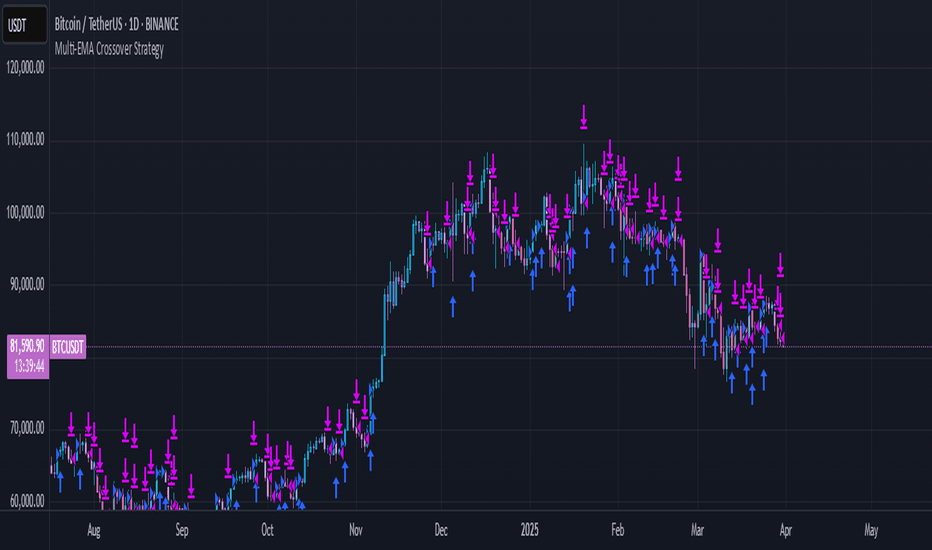Viewport: 932px width, 550px height.
Task: Click the 13:39:44 countdown timer
Action: (30, 367)
